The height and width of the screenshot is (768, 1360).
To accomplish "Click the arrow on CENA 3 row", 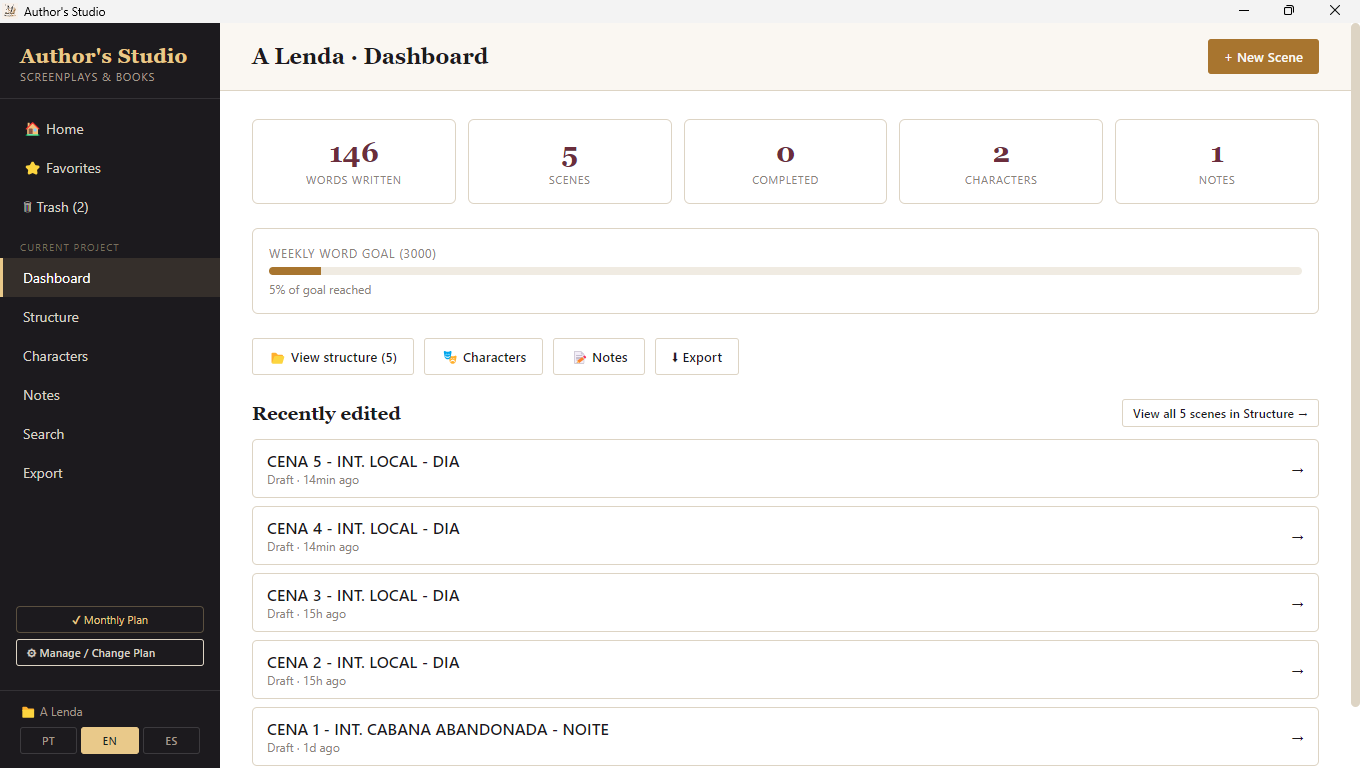I will click(x=1298, y=604).
